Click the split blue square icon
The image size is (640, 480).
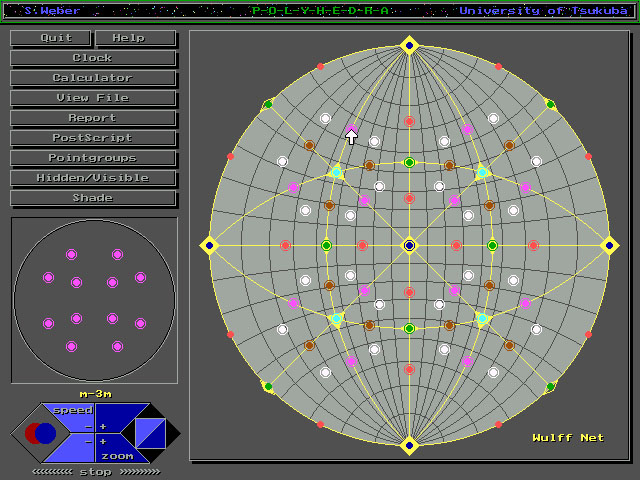pos(150,433)
